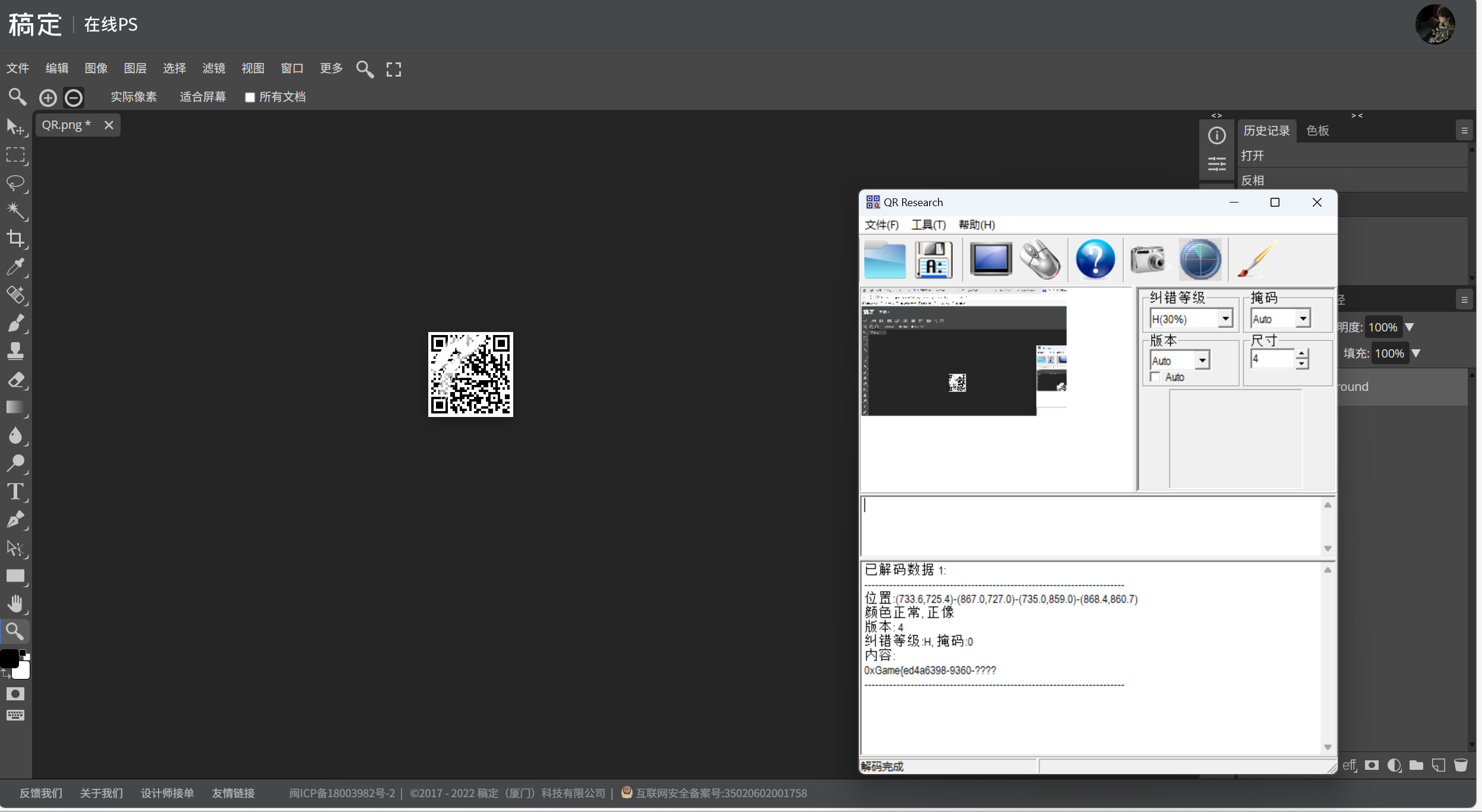
Task: Click the paintbrush icon in QR Research
Action: (1257, 260)
